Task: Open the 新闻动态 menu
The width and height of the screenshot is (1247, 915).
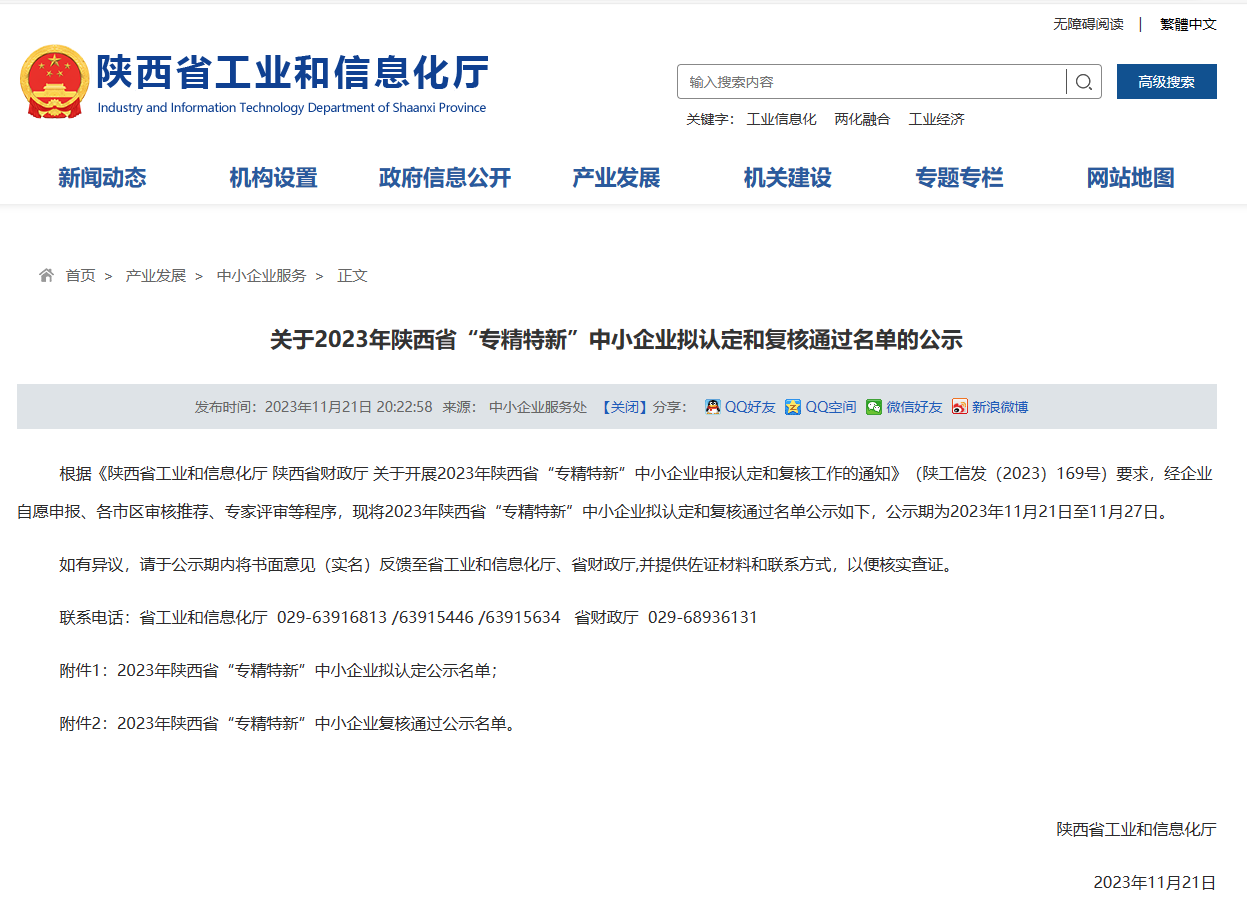Action: (102, 178)
